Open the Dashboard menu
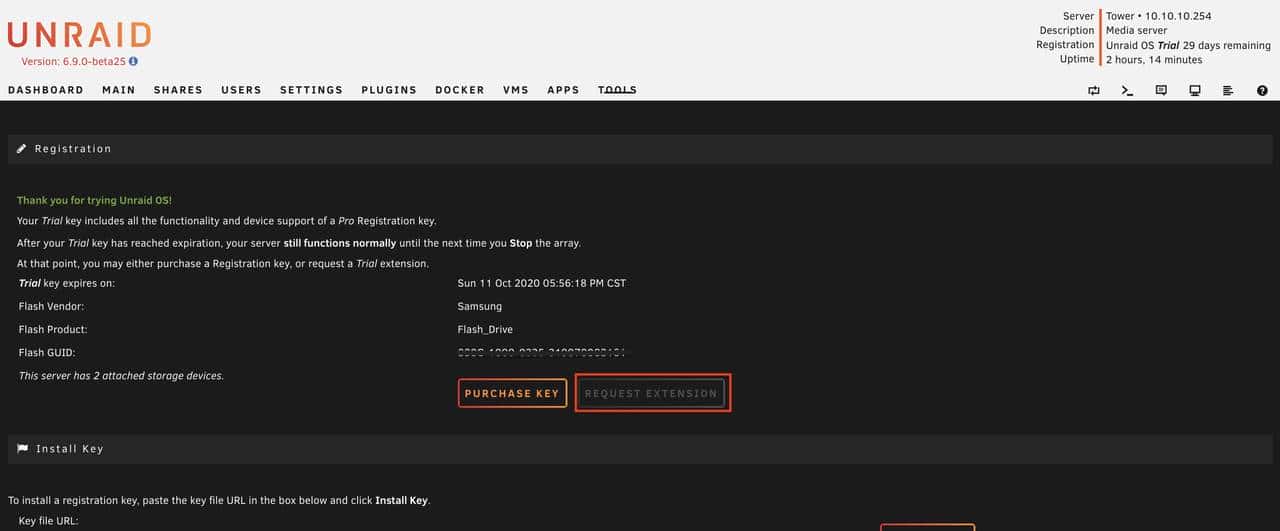 [46, 90]
